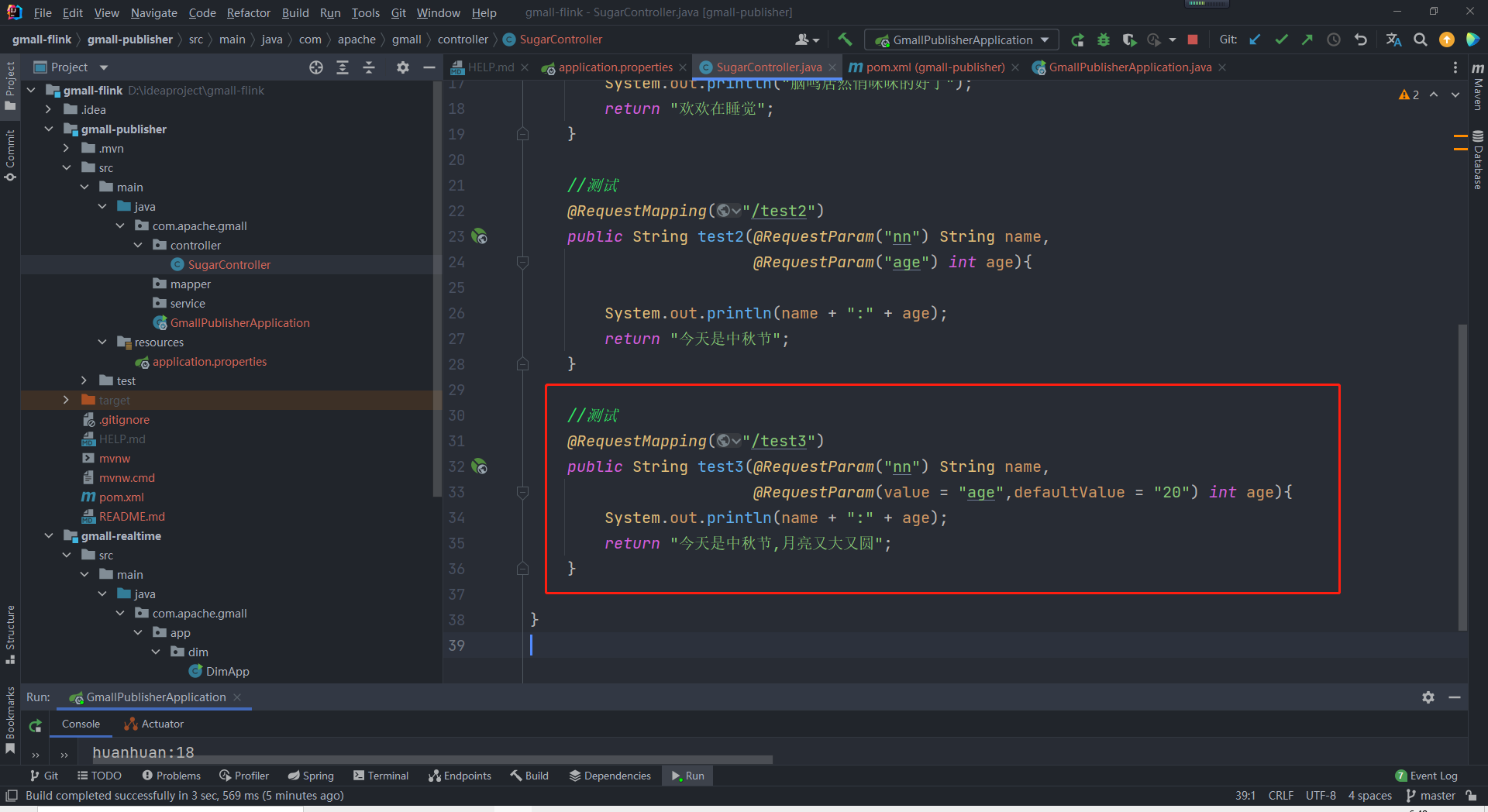Collapse all items in Project tree
The height and width of the screenshot is (812, 1488).
[x=369, y=67]
